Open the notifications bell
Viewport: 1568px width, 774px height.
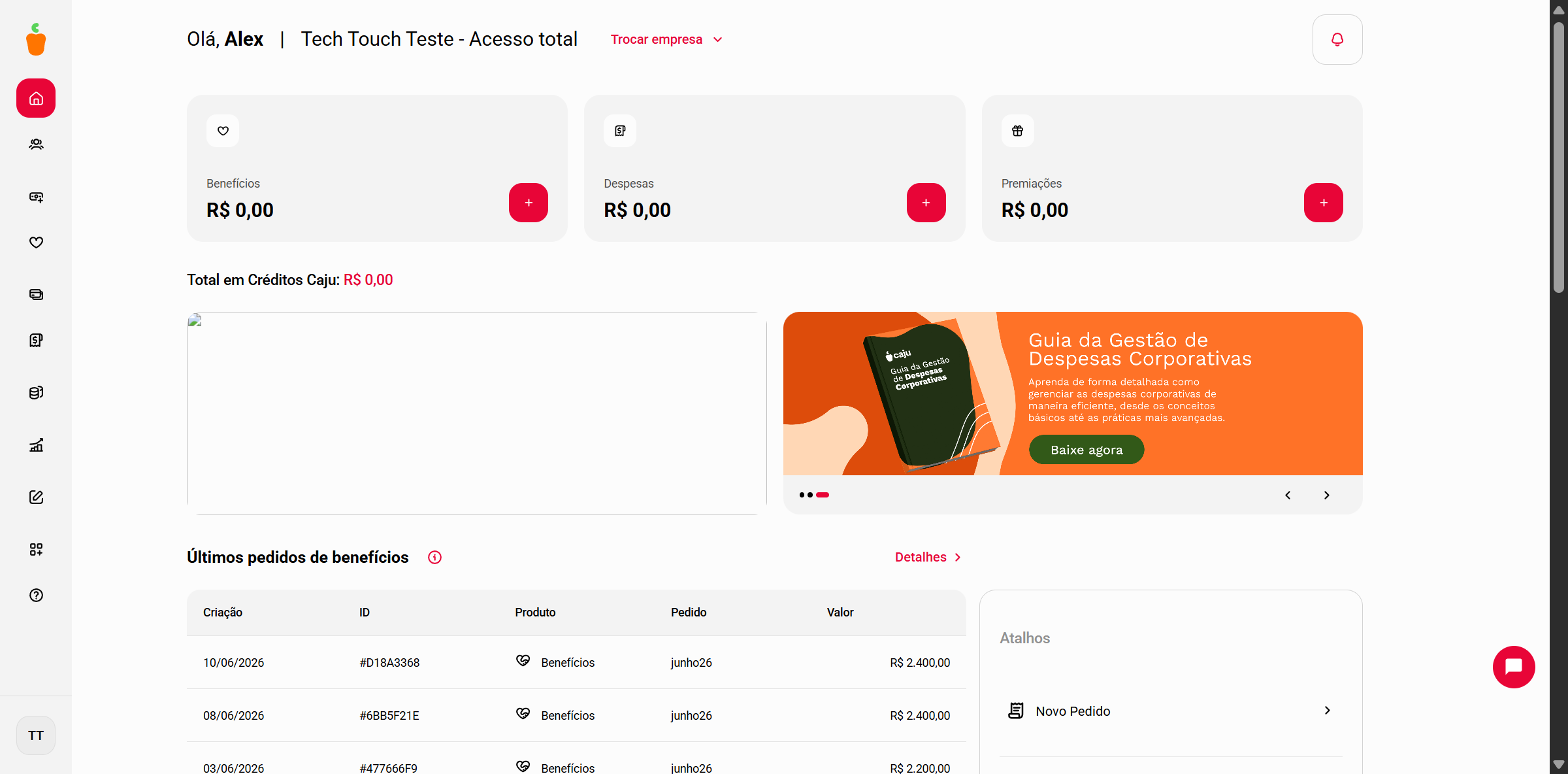[x=1337, y=39]
